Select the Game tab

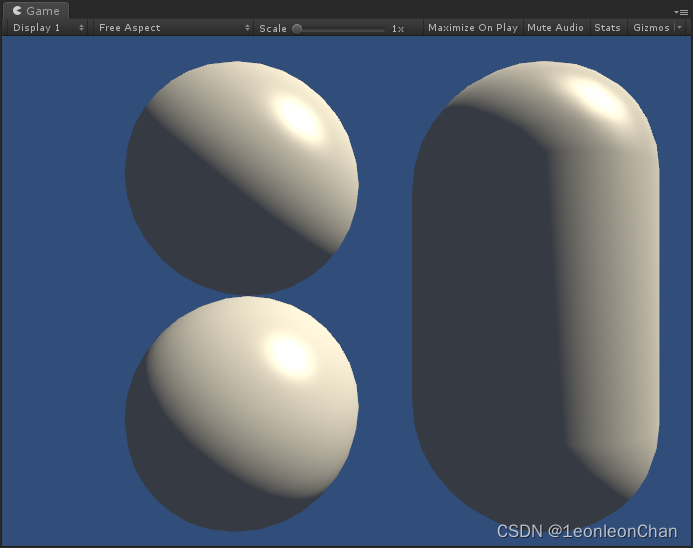36,11
